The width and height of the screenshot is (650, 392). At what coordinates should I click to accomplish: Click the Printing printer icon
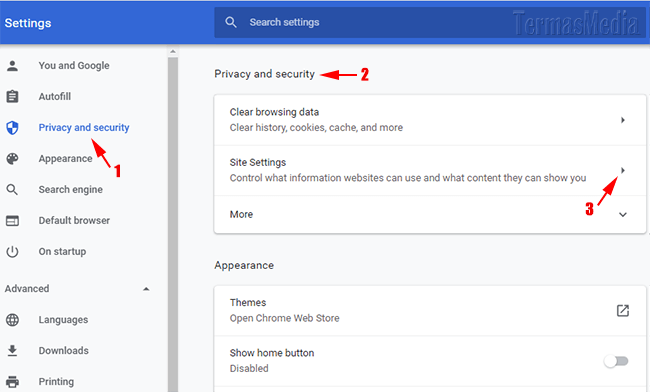coord(12,381)
